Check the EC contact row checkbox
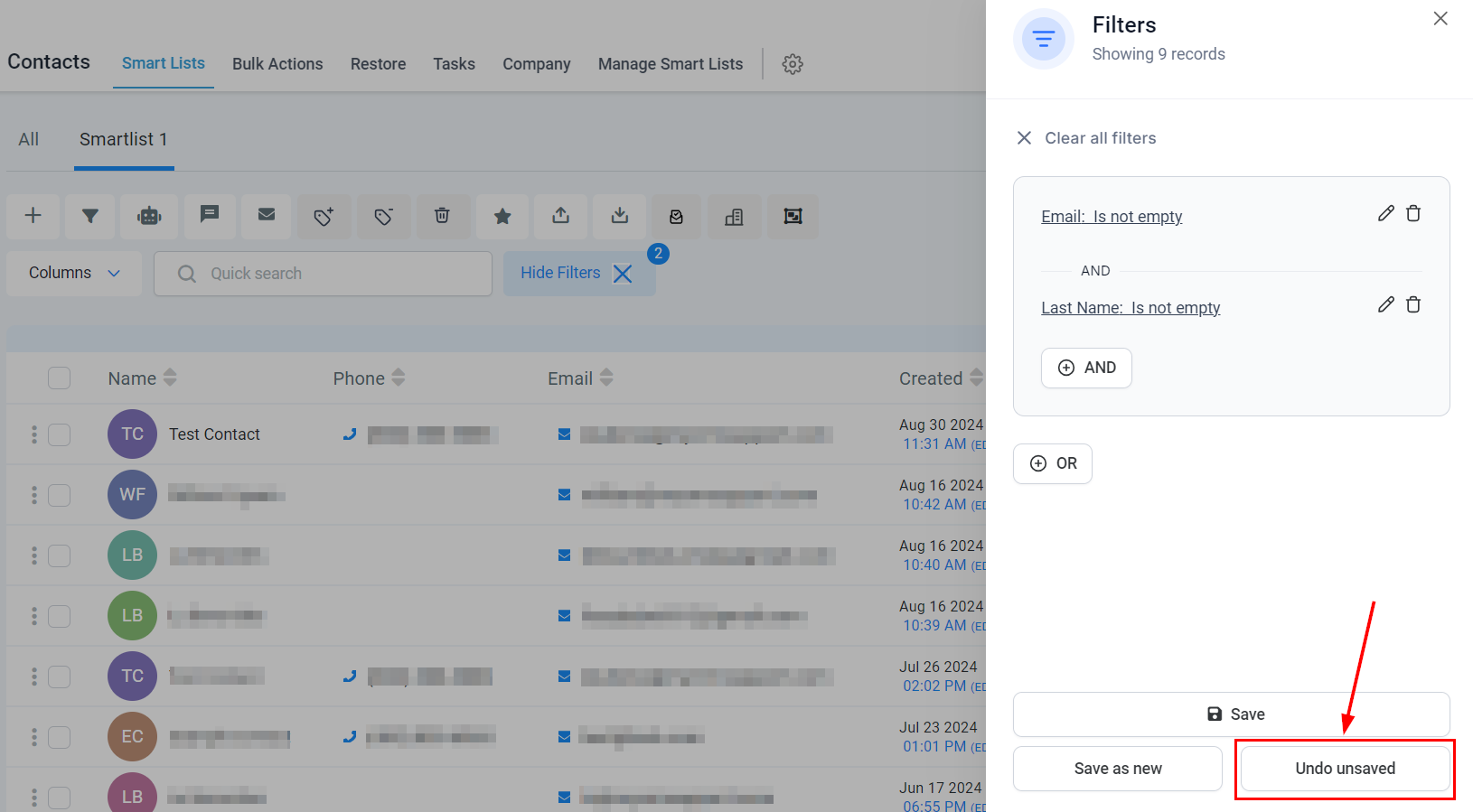 [60, 737]
